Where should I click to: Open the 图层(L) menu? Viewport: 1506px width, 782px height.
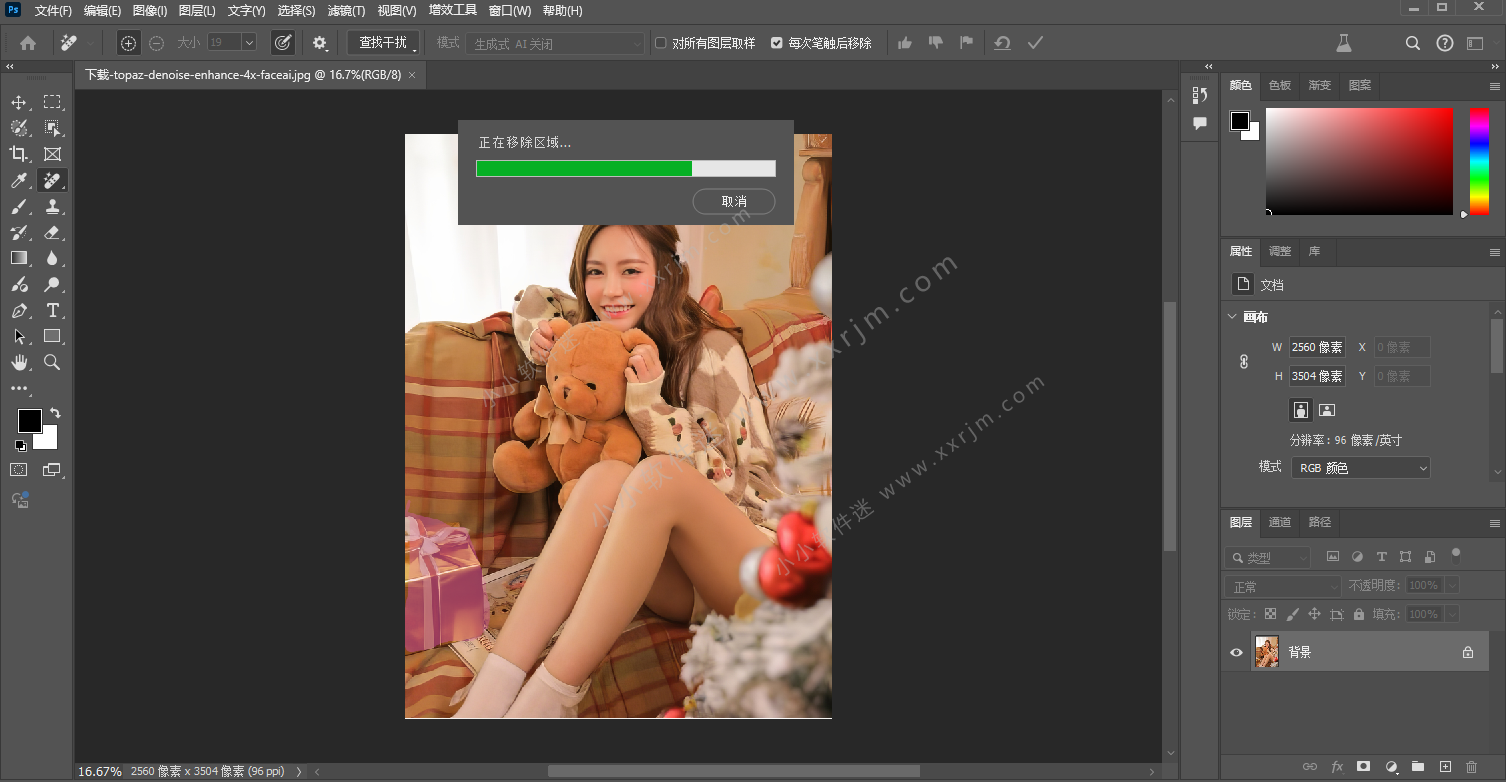pos(197,11)
